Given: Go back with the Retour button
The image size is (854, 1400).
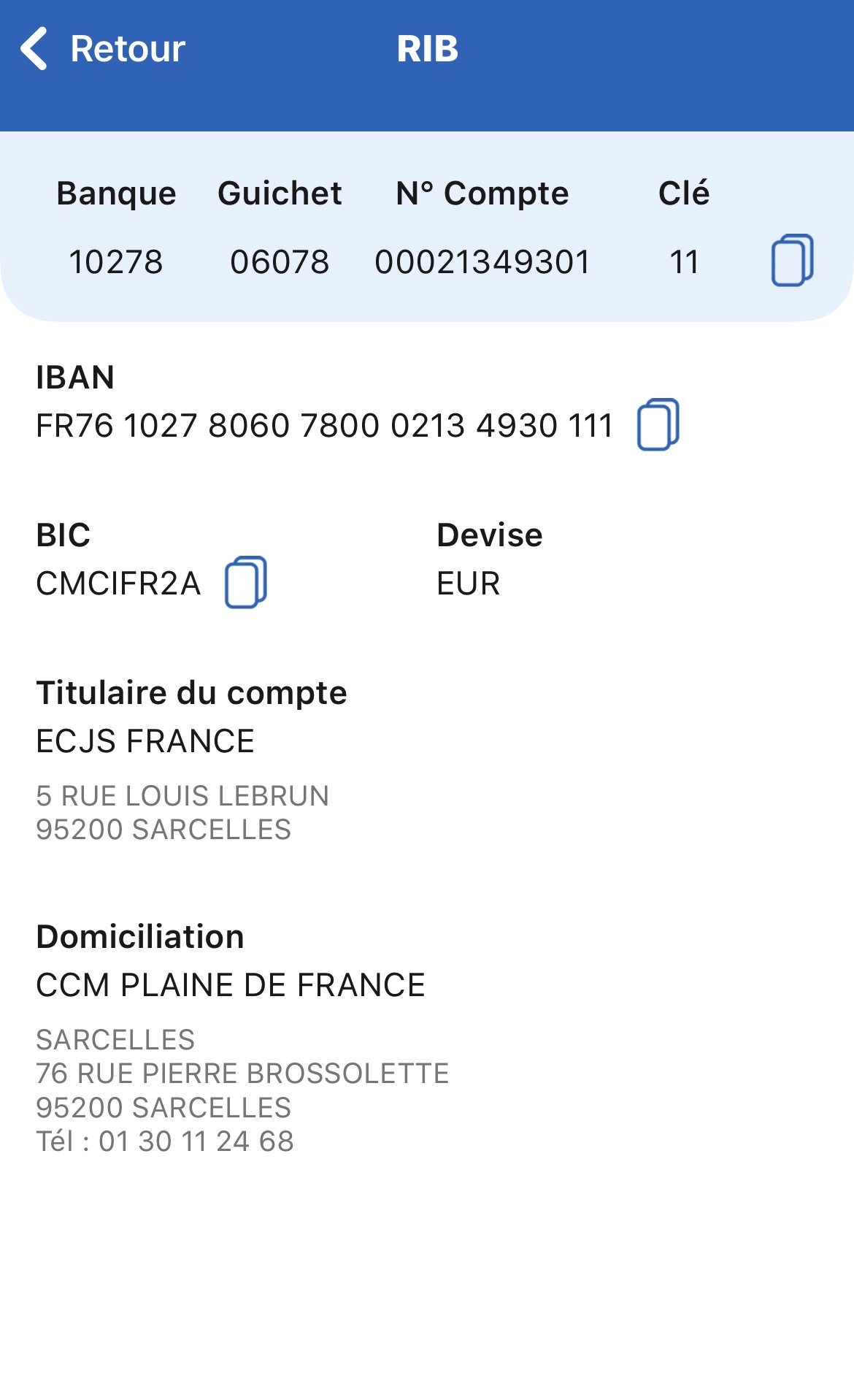Looking at the screenshot, I should [x=103, y=49].
